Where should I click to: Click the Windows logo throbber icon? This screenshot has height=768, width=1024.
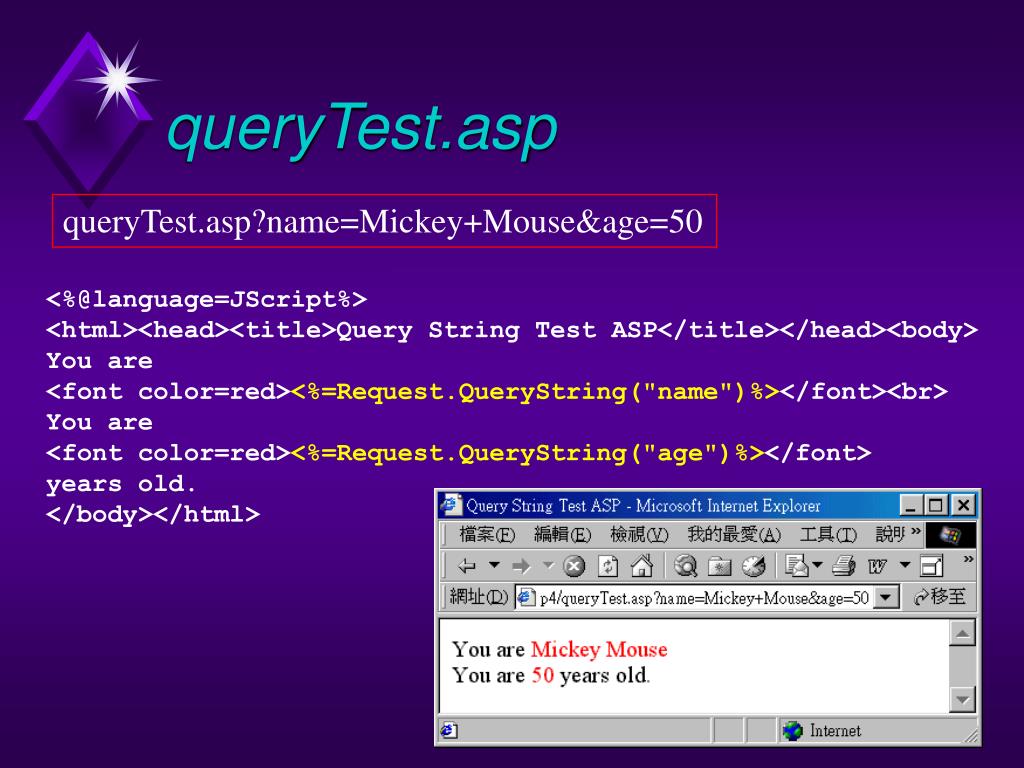pyautogui.click(x=950, y=536)
